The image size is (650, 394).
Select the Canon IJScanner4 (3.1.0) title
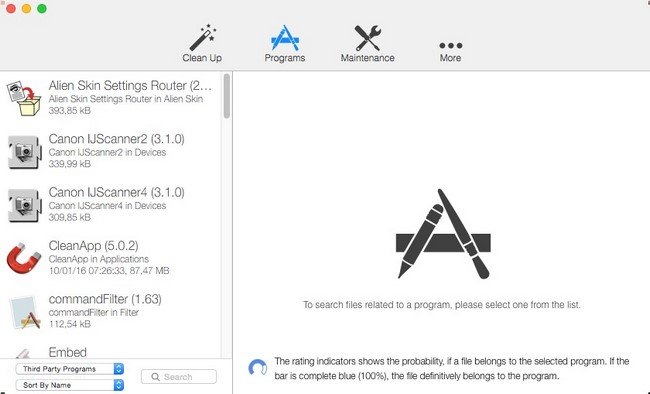(116, 192)
